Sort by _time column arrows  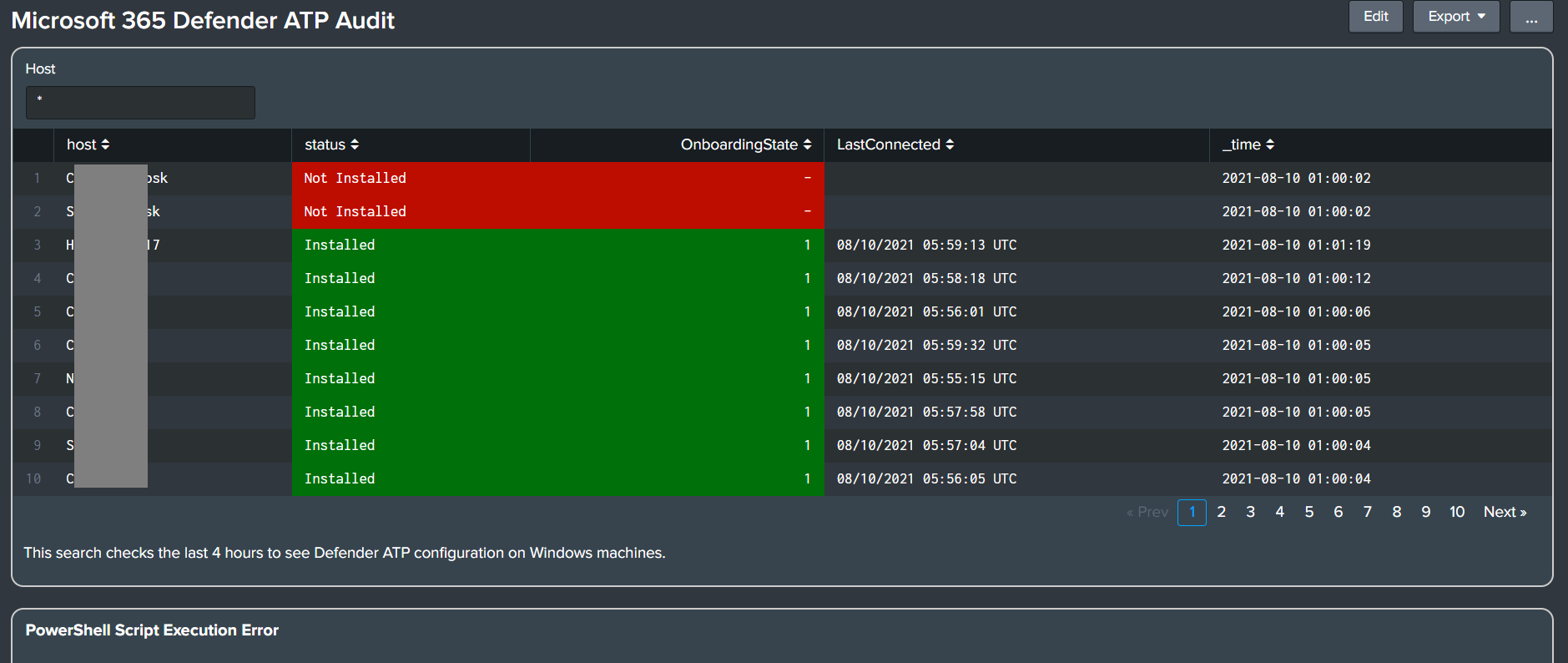click(1270, 144)
